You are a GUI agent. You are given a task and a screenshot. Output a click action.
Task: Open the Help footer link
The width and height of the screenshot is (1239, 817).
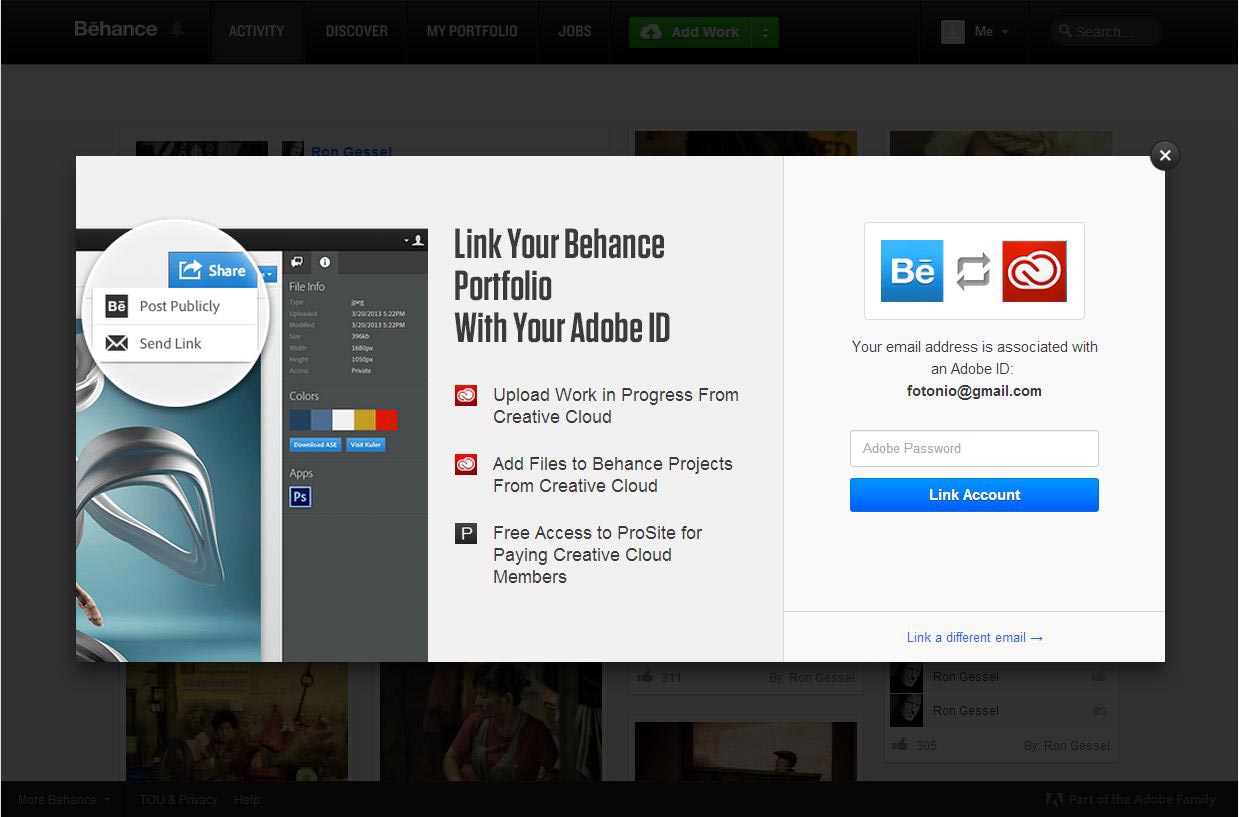(x=247, y=800)
